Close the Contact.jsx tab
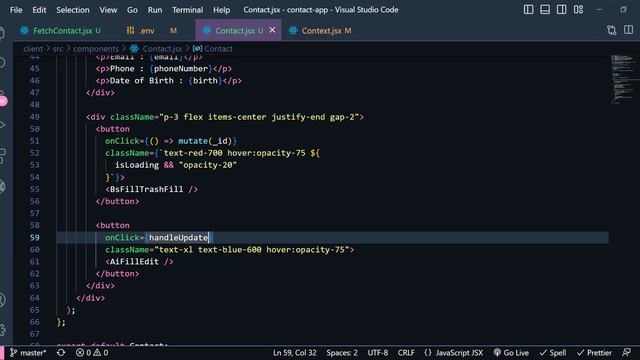Image resolution: width=640 pixels, height=360 pixels. pos(272,30)
